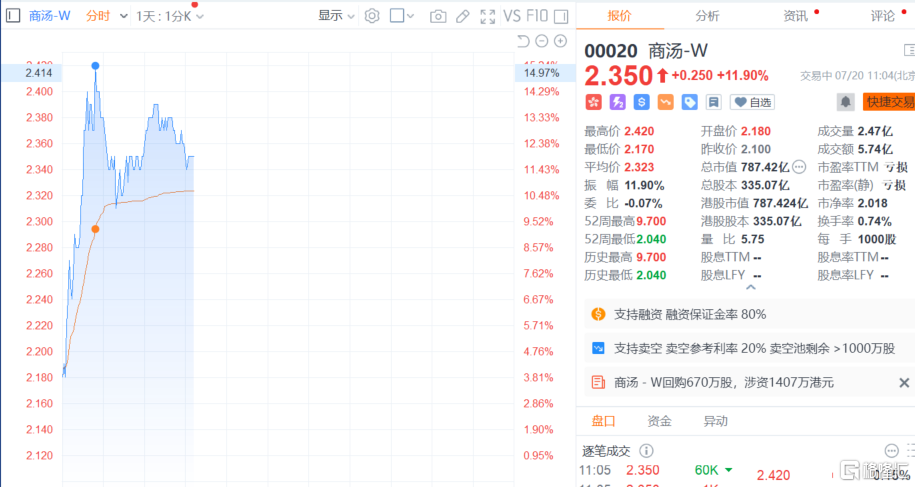The height and width of the screenshot is (487, 915).
Task: Toggle the right quote panel icon
Action: tap(561, 16)
